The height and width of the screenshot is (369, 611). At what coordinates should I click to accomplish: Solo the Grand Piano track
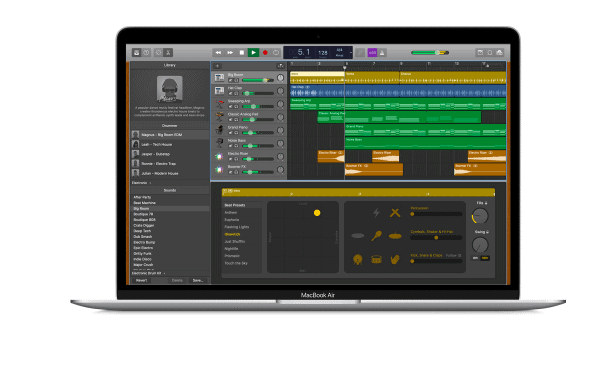point(236,133)
